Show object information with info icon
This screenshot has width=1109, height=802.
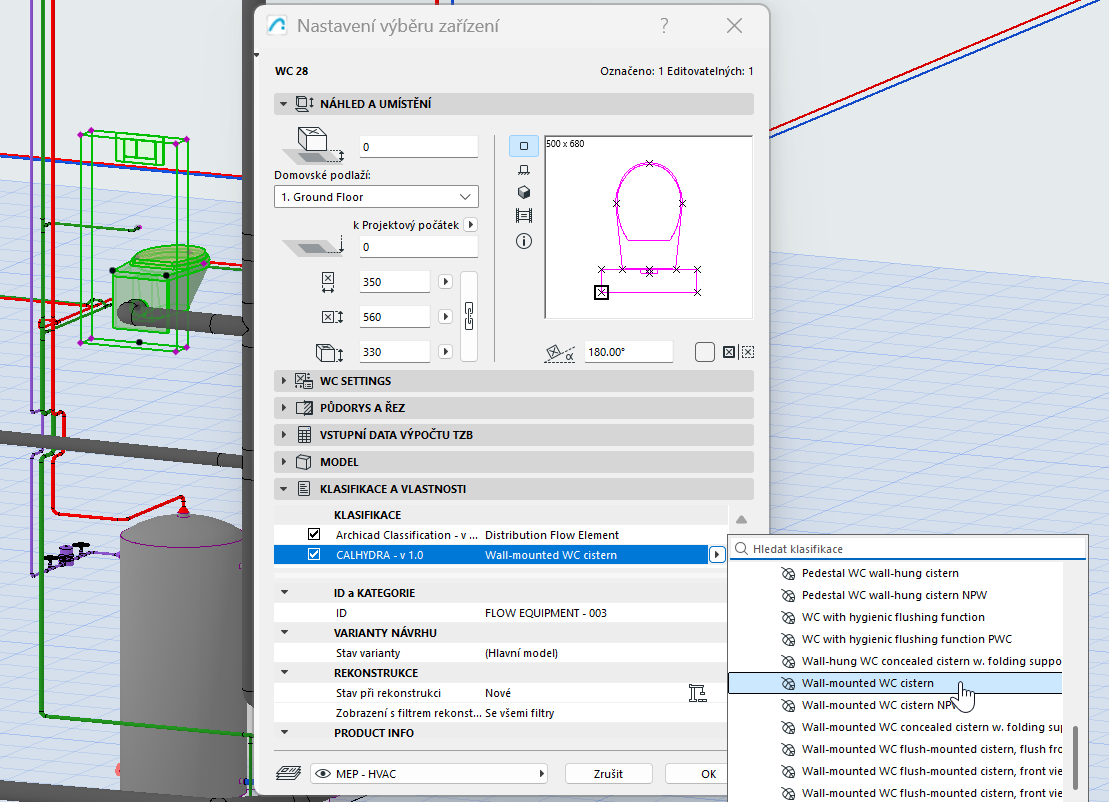pos(523,241)
